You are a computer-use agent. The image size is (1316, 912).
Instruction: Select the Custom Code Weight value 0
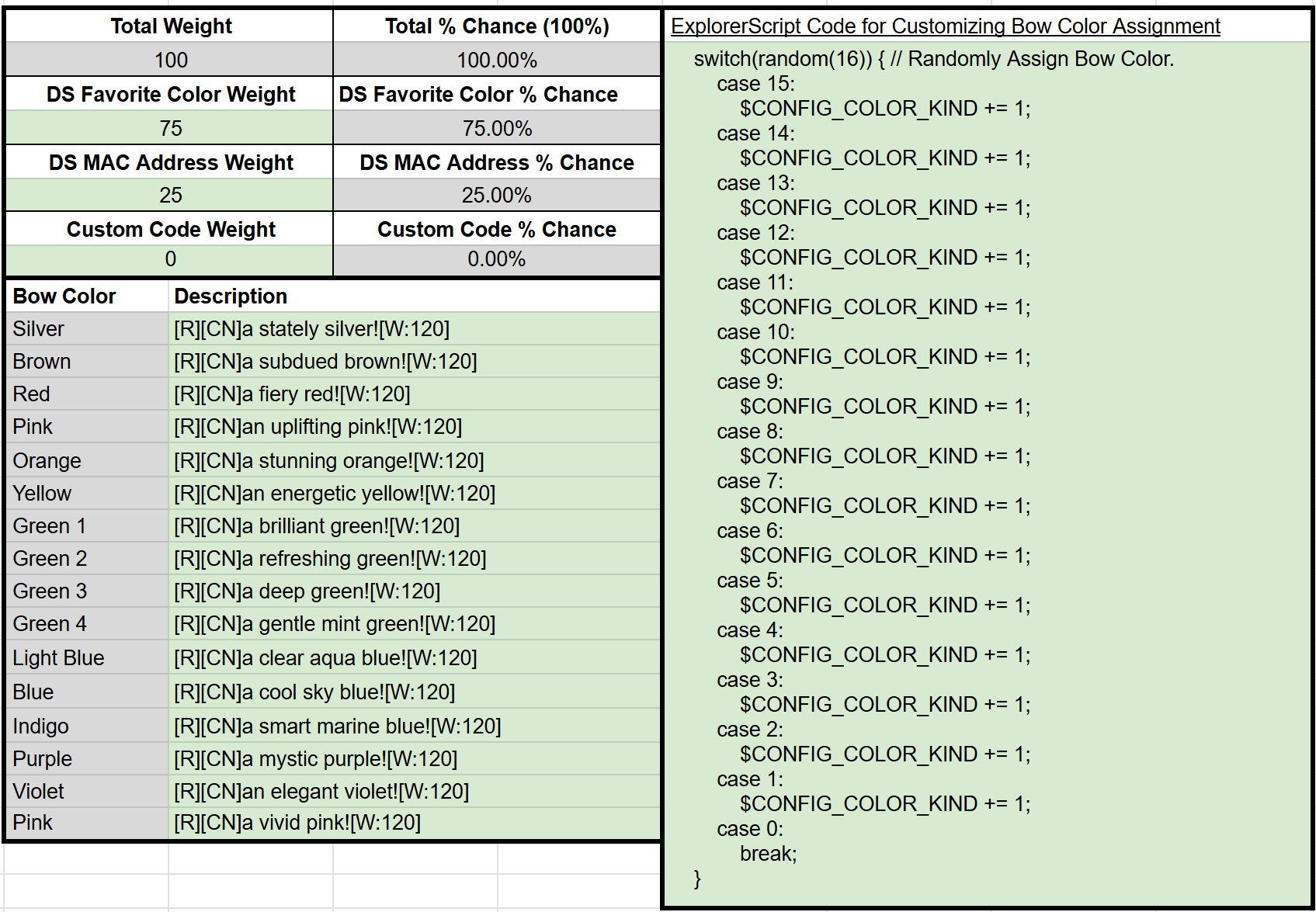170,259
